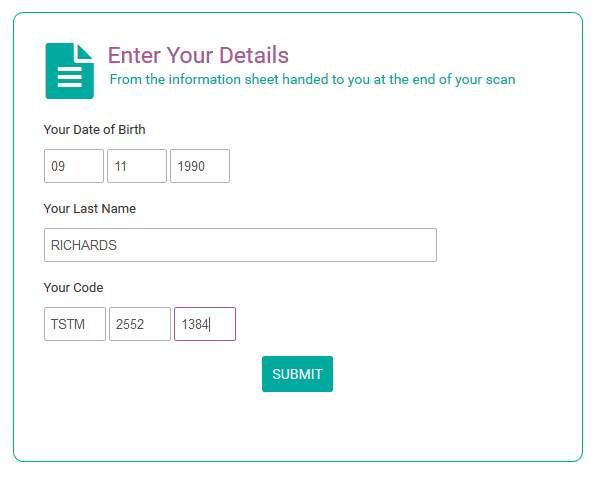Click the 'Enter Your Details' heading
Screen dimensions: 598x478
coord(198,55)
